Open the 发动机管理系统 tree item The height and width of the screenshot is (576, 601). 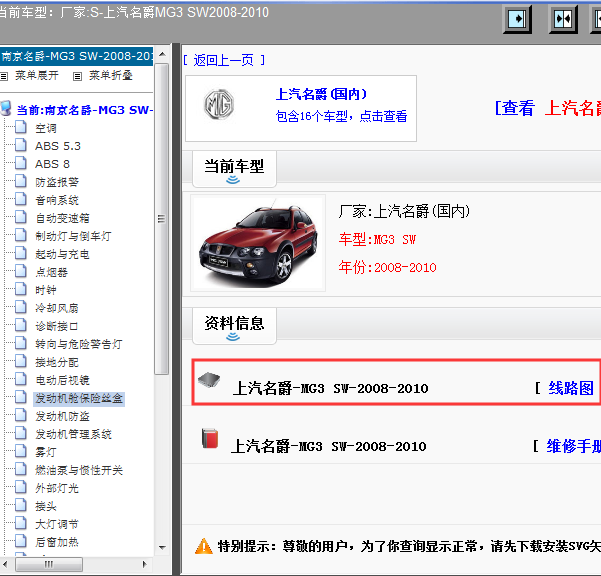(x=73, y=434)
